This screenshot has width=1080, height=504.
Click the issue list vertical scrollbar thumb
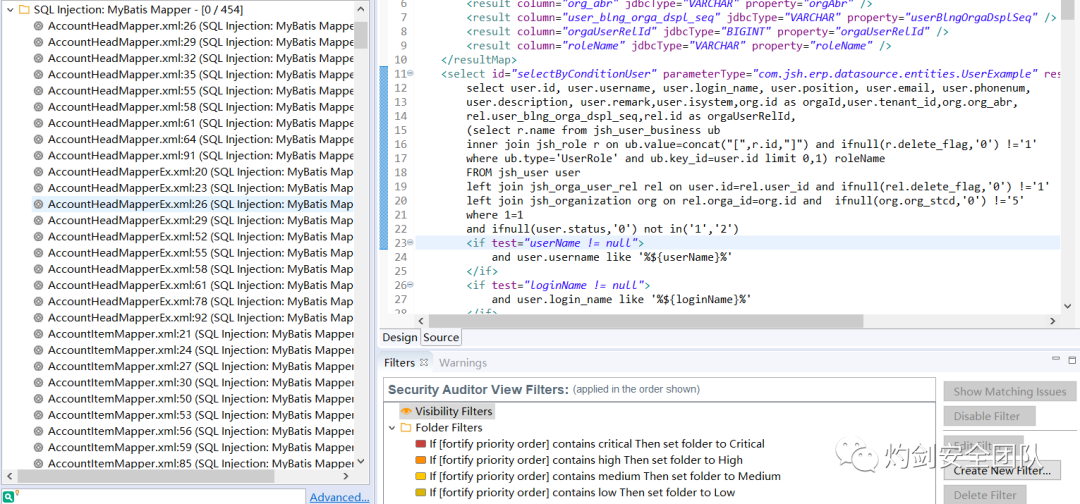pos(361,34)
